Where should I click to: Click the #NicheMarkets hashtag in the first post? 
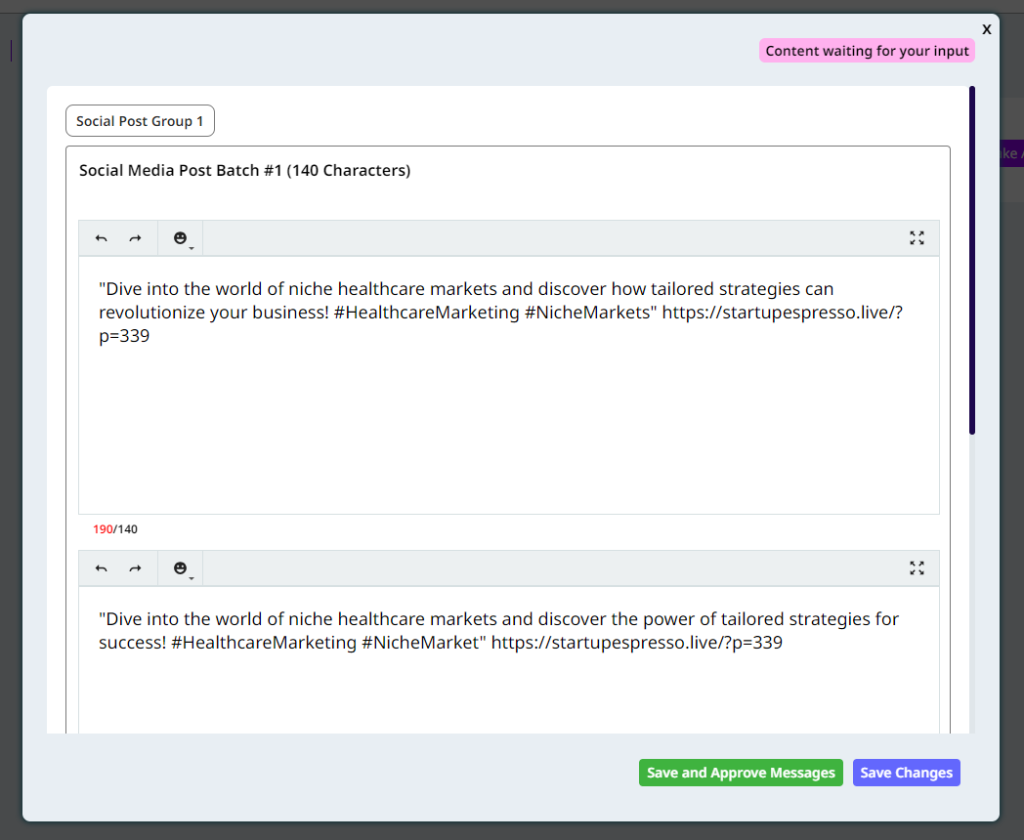coord(589,313)
